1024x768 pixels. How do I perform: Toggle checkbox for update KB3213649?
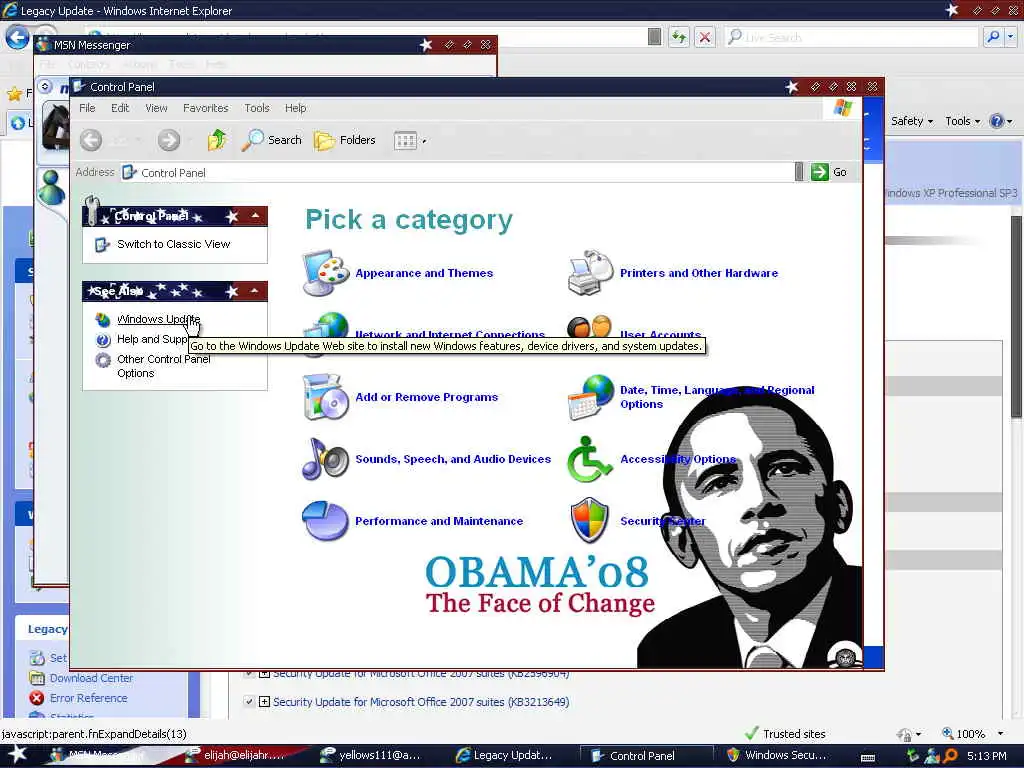(x=249, y=702)
